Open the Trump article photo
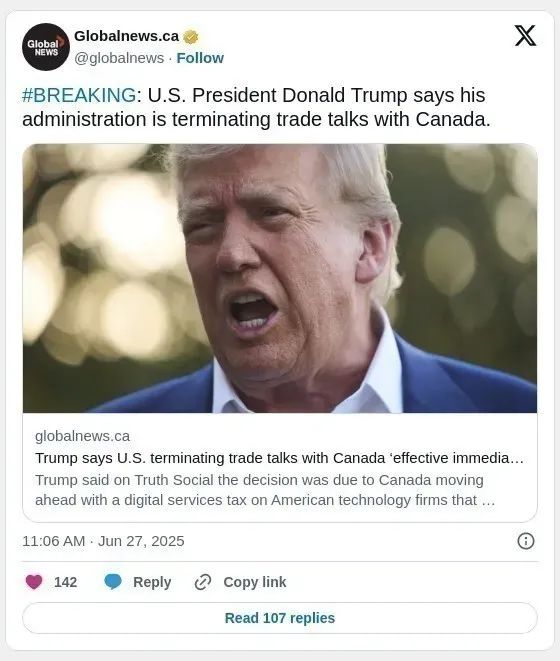The image size is (560, 661). (280, 278)
